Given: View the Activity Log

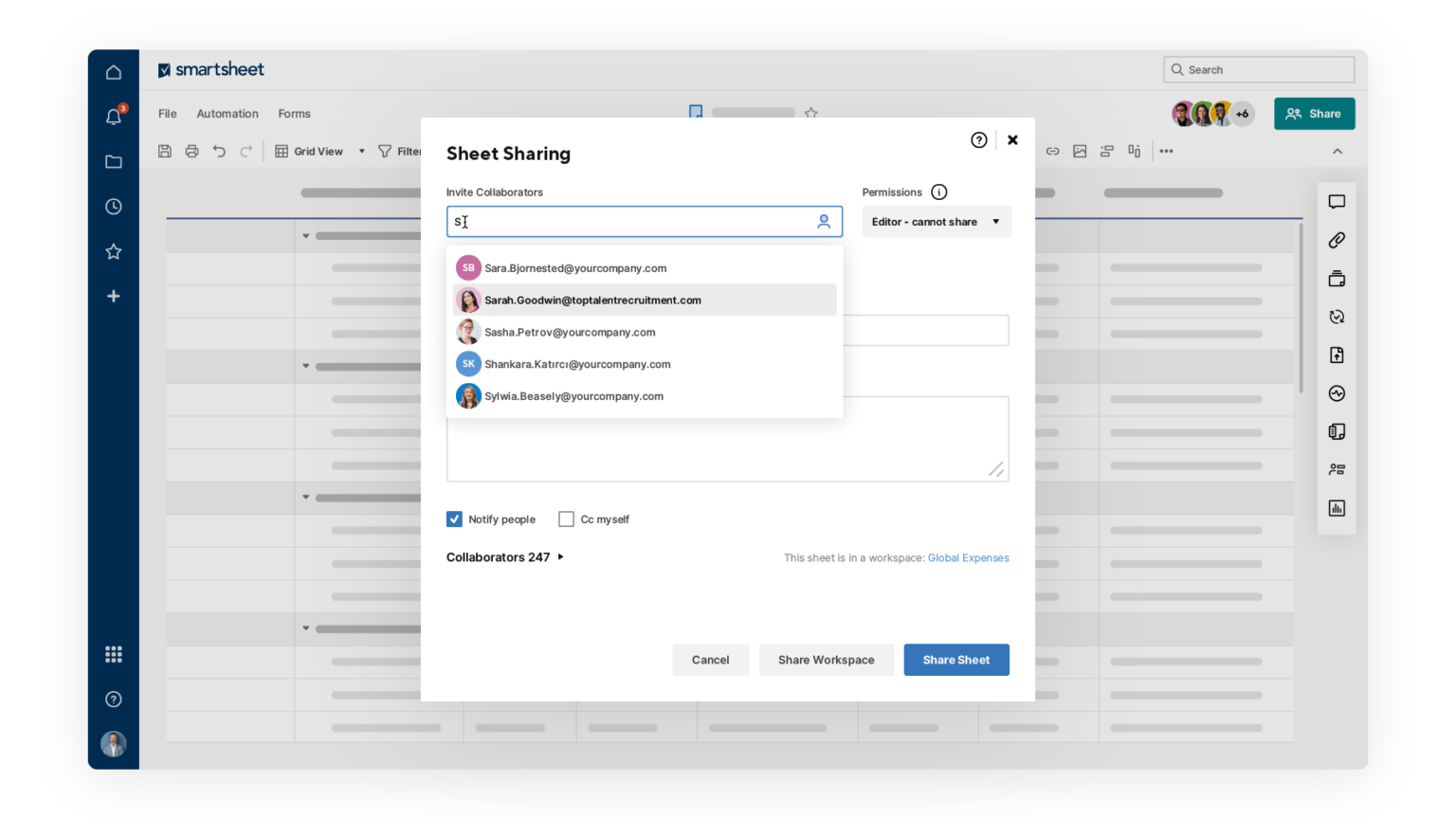Looking at the screenshot, I should (1337, 392).
